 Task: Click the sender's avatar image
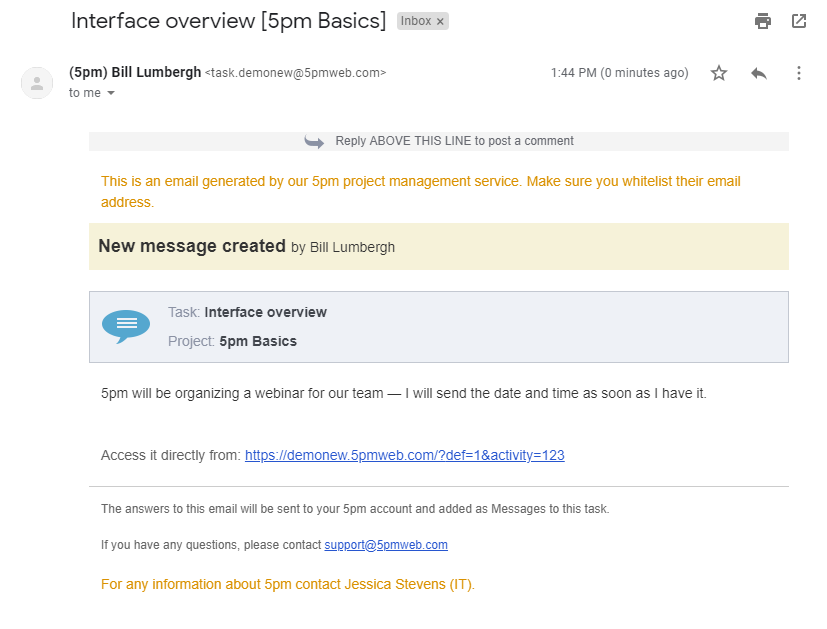pyautogui.click(x=37, y=83)
